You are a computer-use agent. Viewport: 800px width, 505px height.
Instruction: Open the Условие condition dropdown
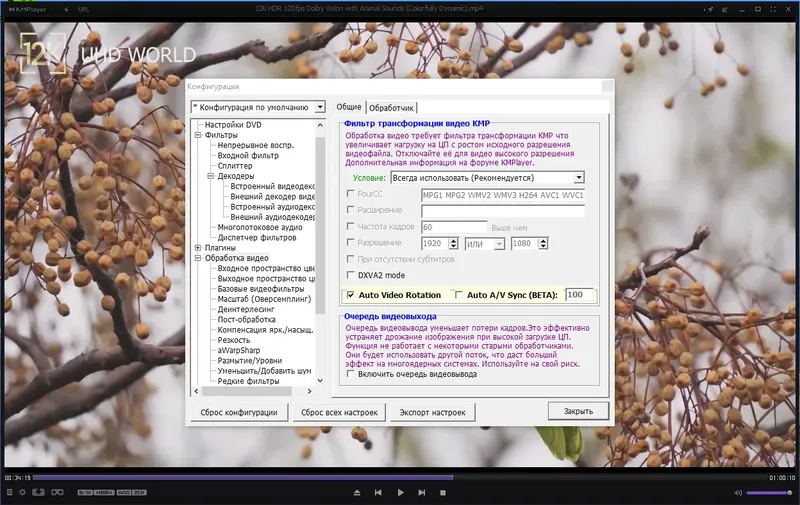(x=487, y=178)
